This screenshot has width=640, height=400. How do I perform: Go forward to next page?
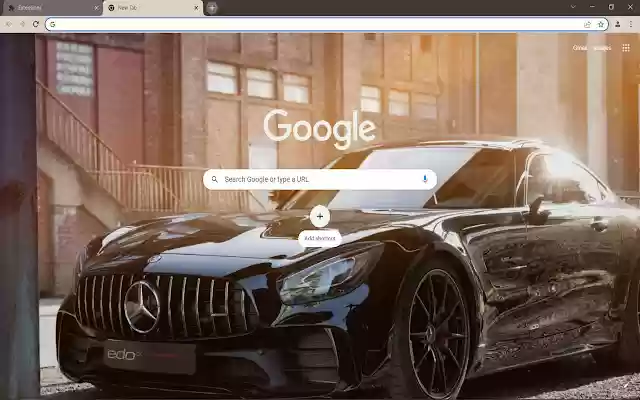22,24
